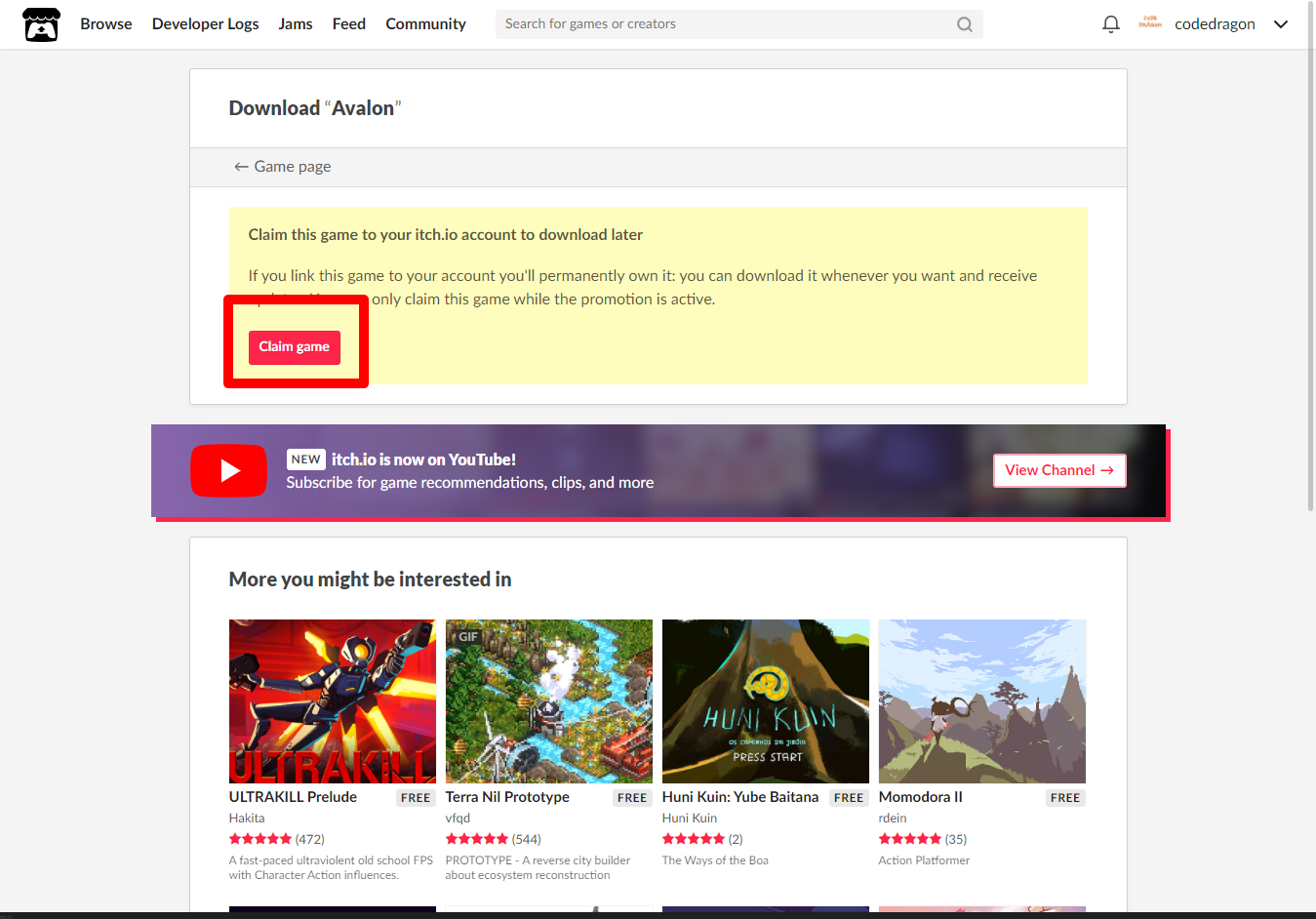This screenshot has width=1316, height=919.
Task: Click the NEW badge in YouTube banner
Action: (305, 459)
